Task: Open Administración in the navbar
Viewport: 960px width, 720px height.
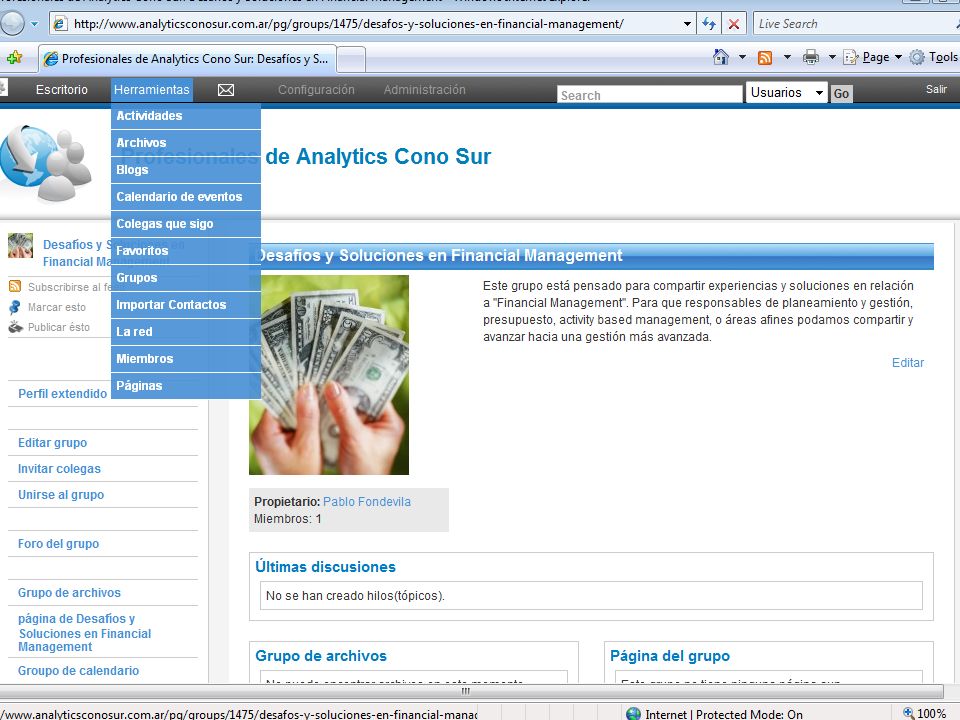Action: click(424, 90)
